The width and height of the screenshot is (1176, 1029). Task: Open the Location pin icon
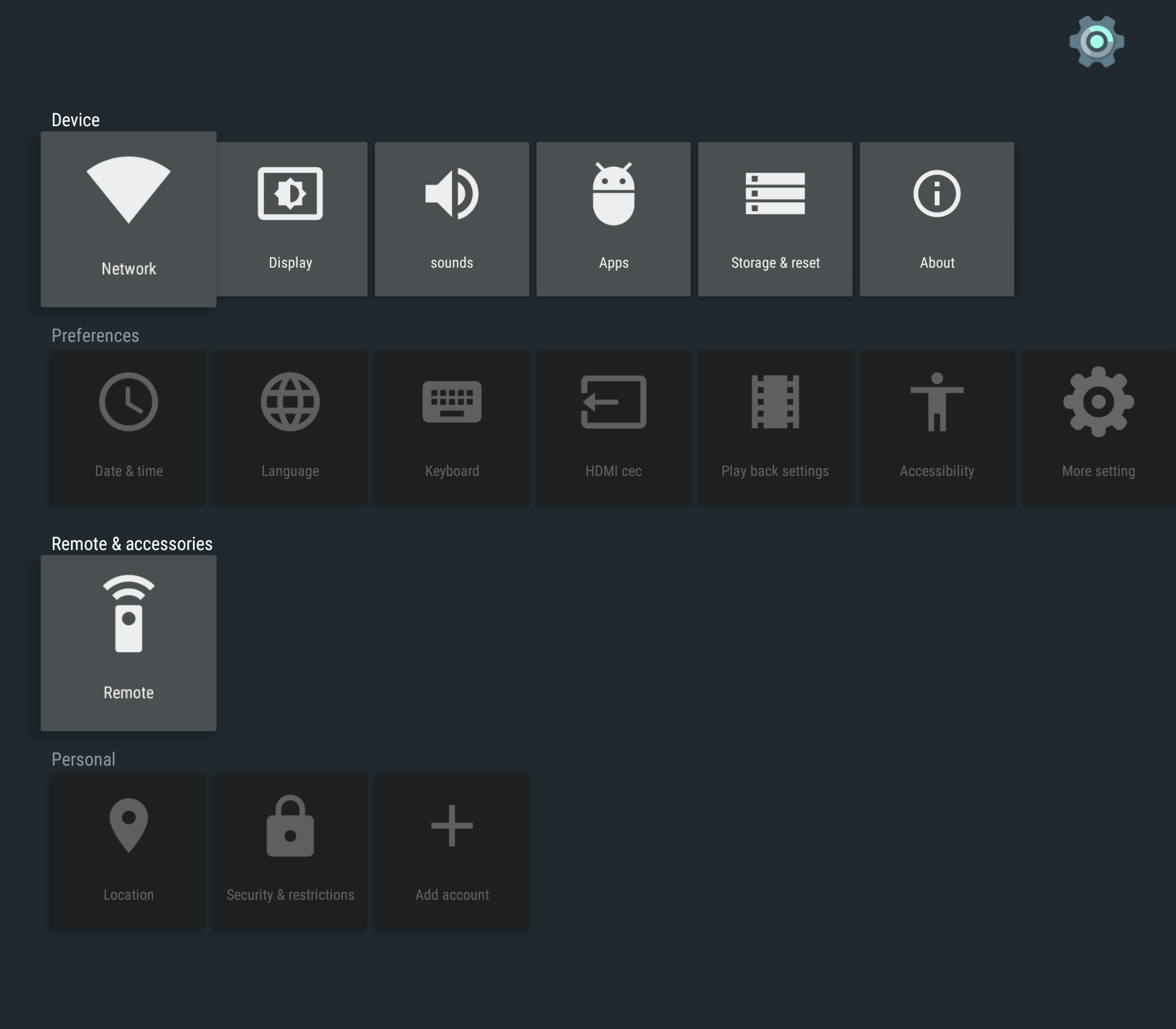pyautogui.click(x=129, y=826)
